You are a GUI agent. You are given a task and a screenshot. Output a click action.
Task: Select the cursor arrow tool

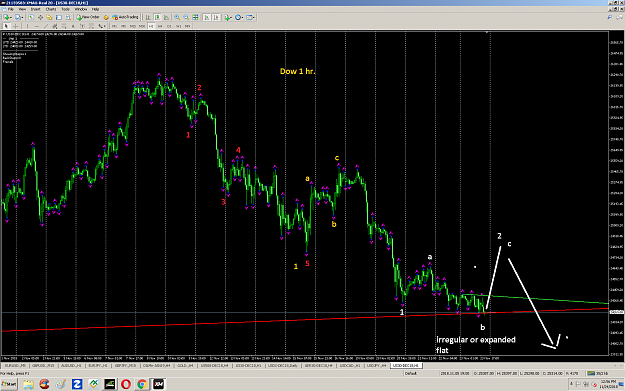[x=6, y=26]
